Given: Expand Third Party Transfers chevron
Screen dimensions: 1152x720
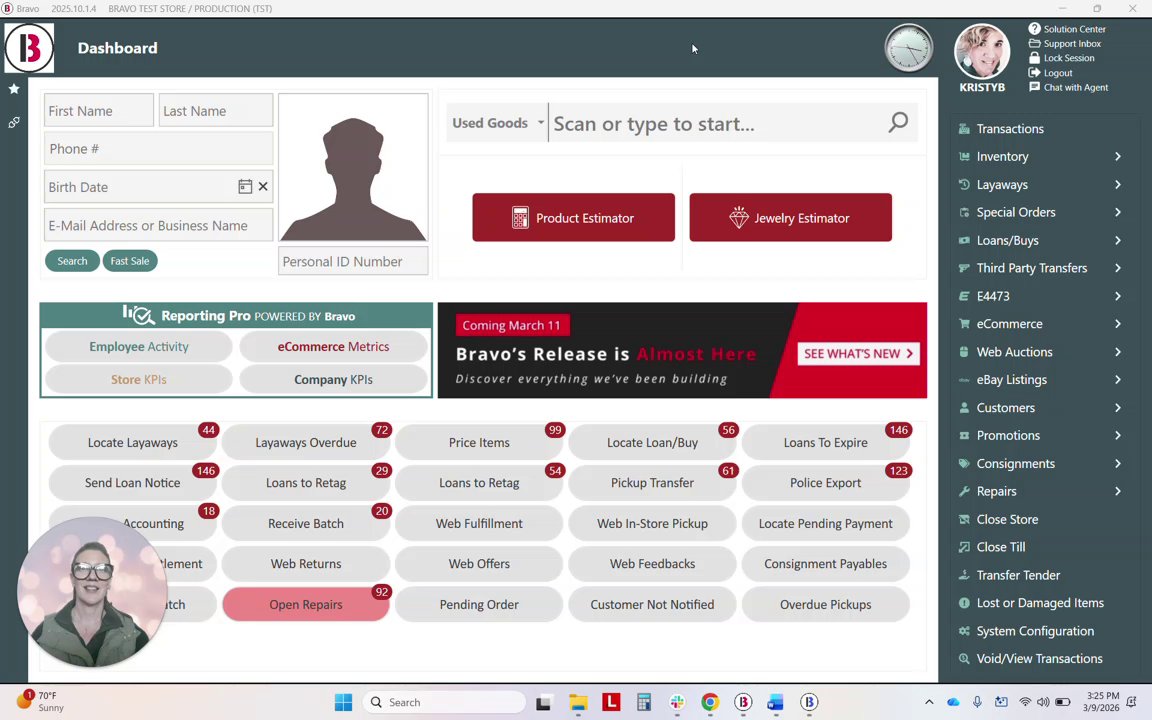Looking at the screenshot, I should pyautogui.click(x=1117, y=268).
